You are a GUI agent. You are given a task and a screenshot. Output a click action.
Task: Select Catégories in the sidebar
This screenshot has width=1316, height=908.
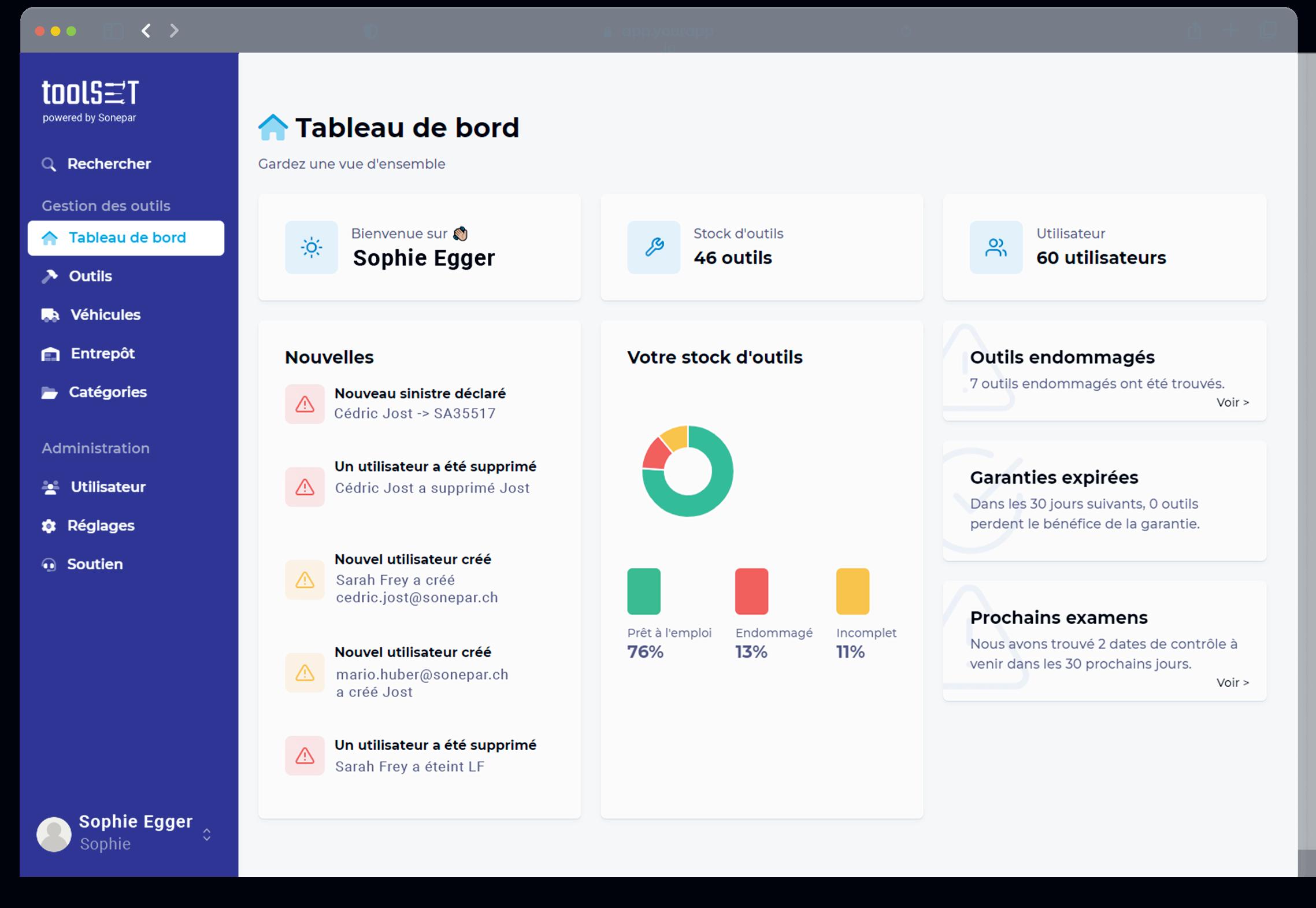click(107, 392)
